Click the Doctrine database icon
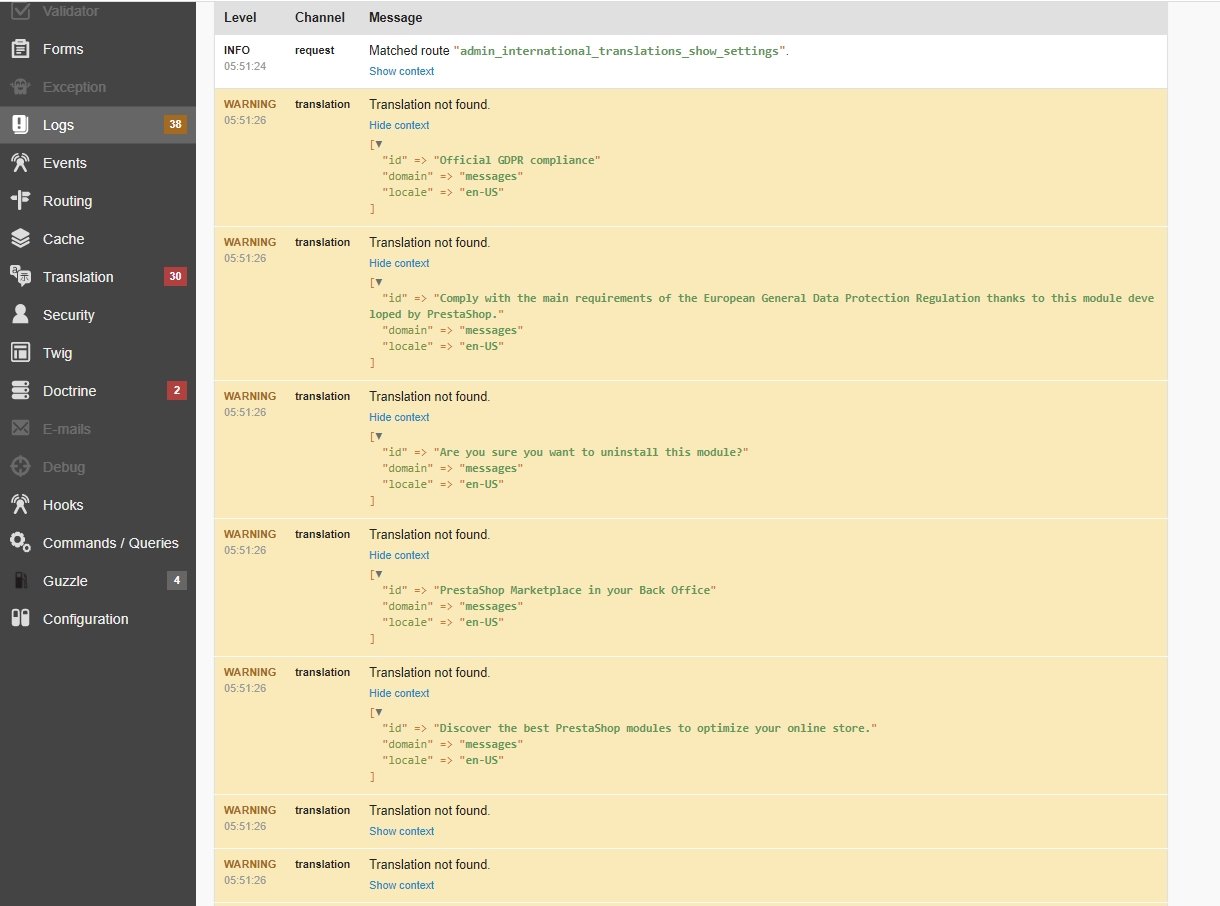This screenshot has height=906, width=1220. [x=20, y=391]
